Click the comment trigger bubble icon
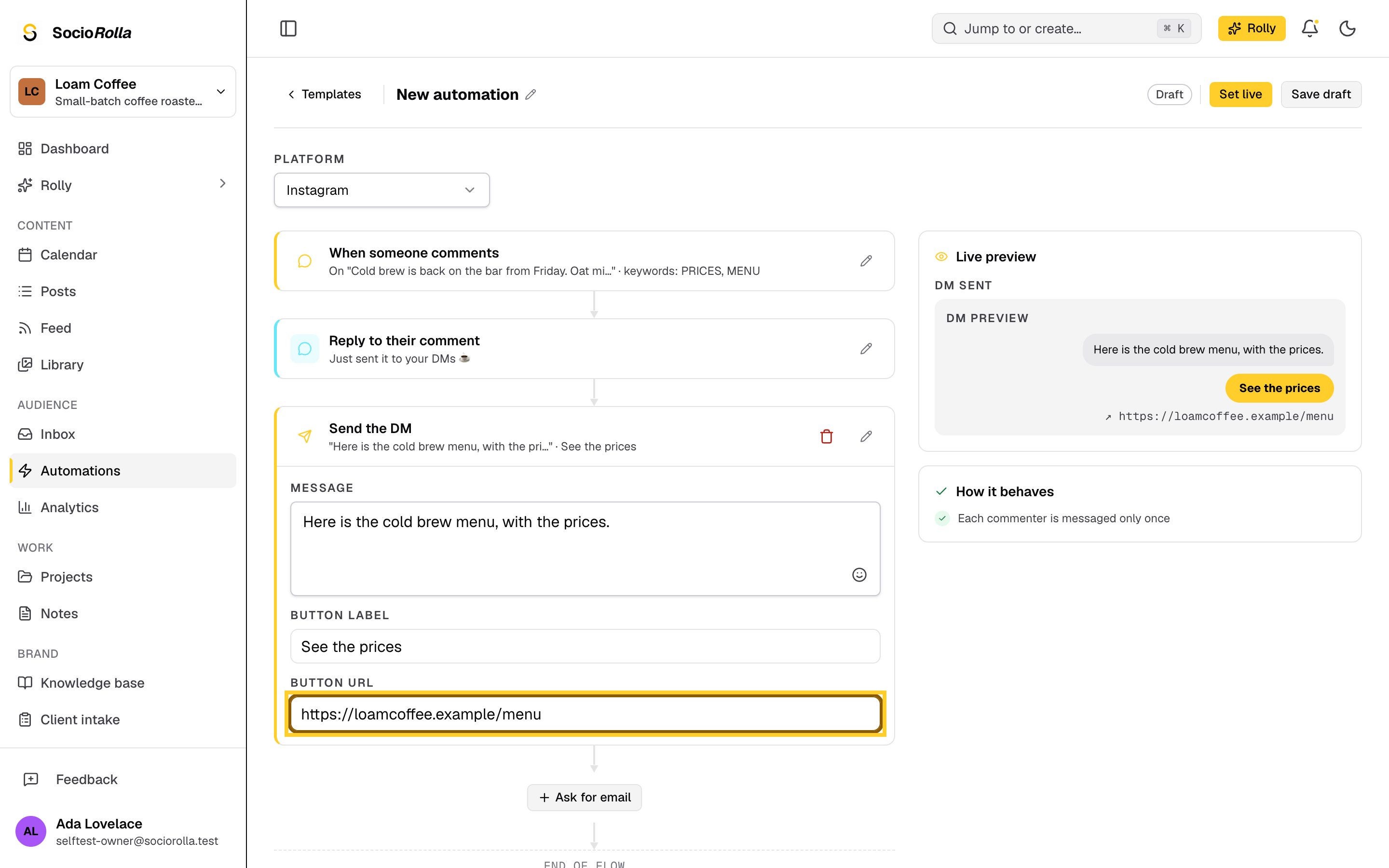Viewport: 1389px width, 868px height. click(305, 261)
